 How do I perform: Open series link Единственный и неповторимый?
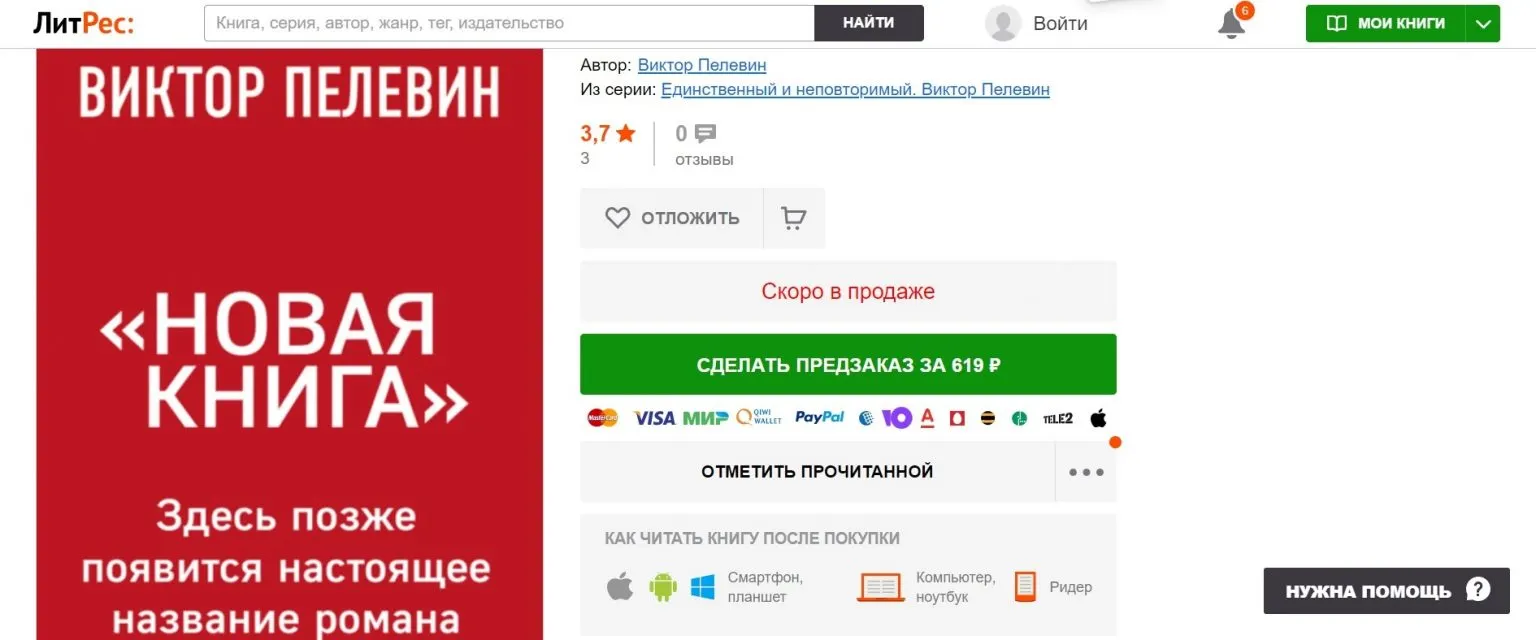(x=856, y=90)
